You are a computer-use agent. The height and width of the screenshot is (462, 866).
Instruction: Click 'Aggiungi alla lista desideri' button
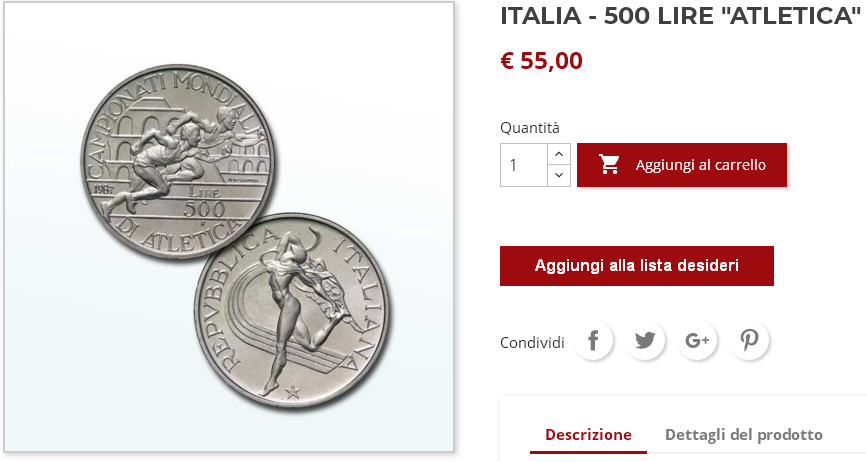pyautogui.click(x=637, y=265)
